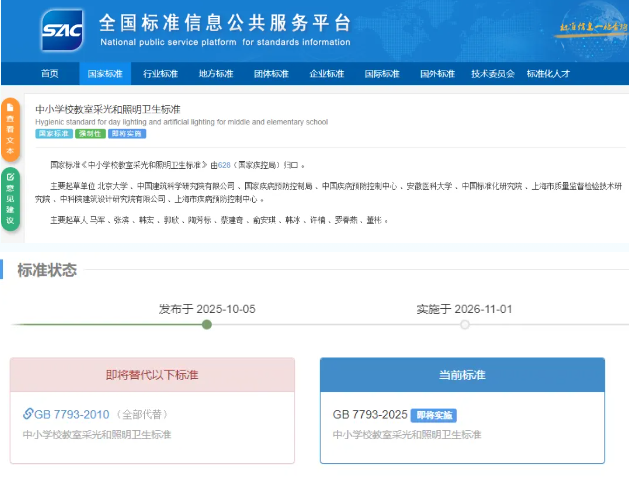The width and height of the screenshot is (629, 477).
Task: Click the 即将实施 tag badge
Action: pyautogui.click(x=126, y=133)
